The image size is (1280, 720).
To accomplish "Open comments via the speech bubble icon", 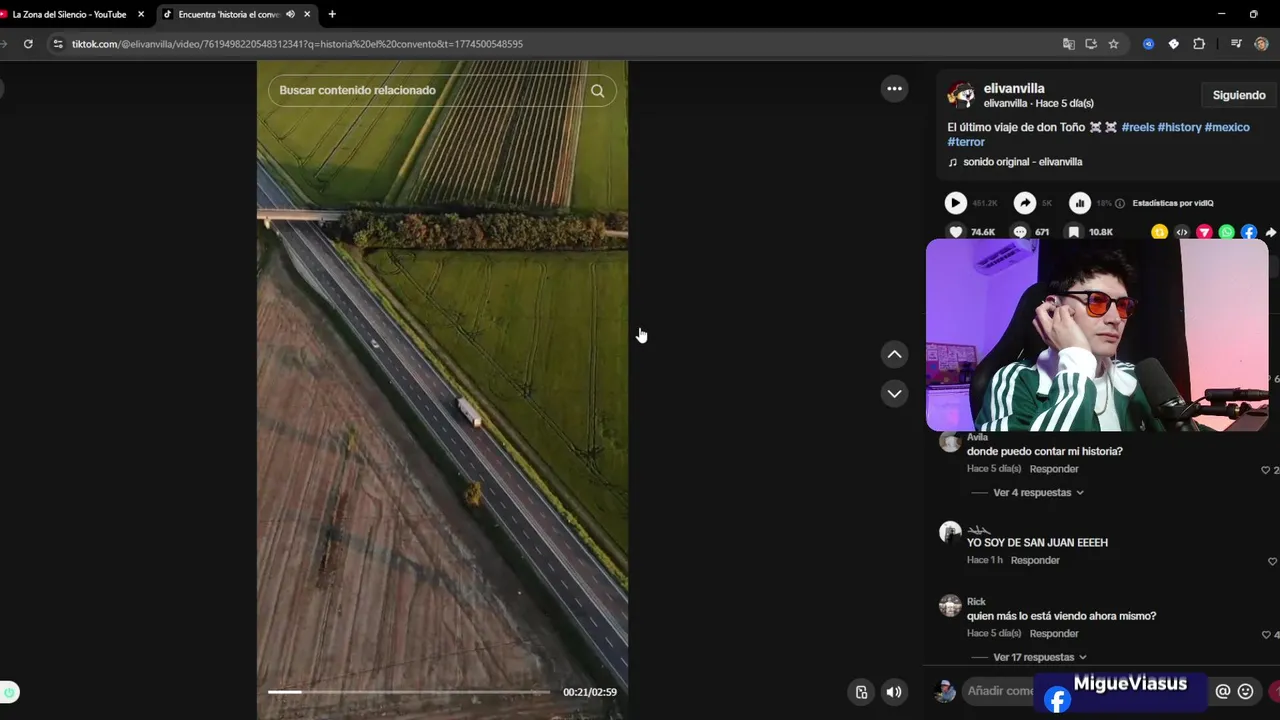I will (1020, 232).
